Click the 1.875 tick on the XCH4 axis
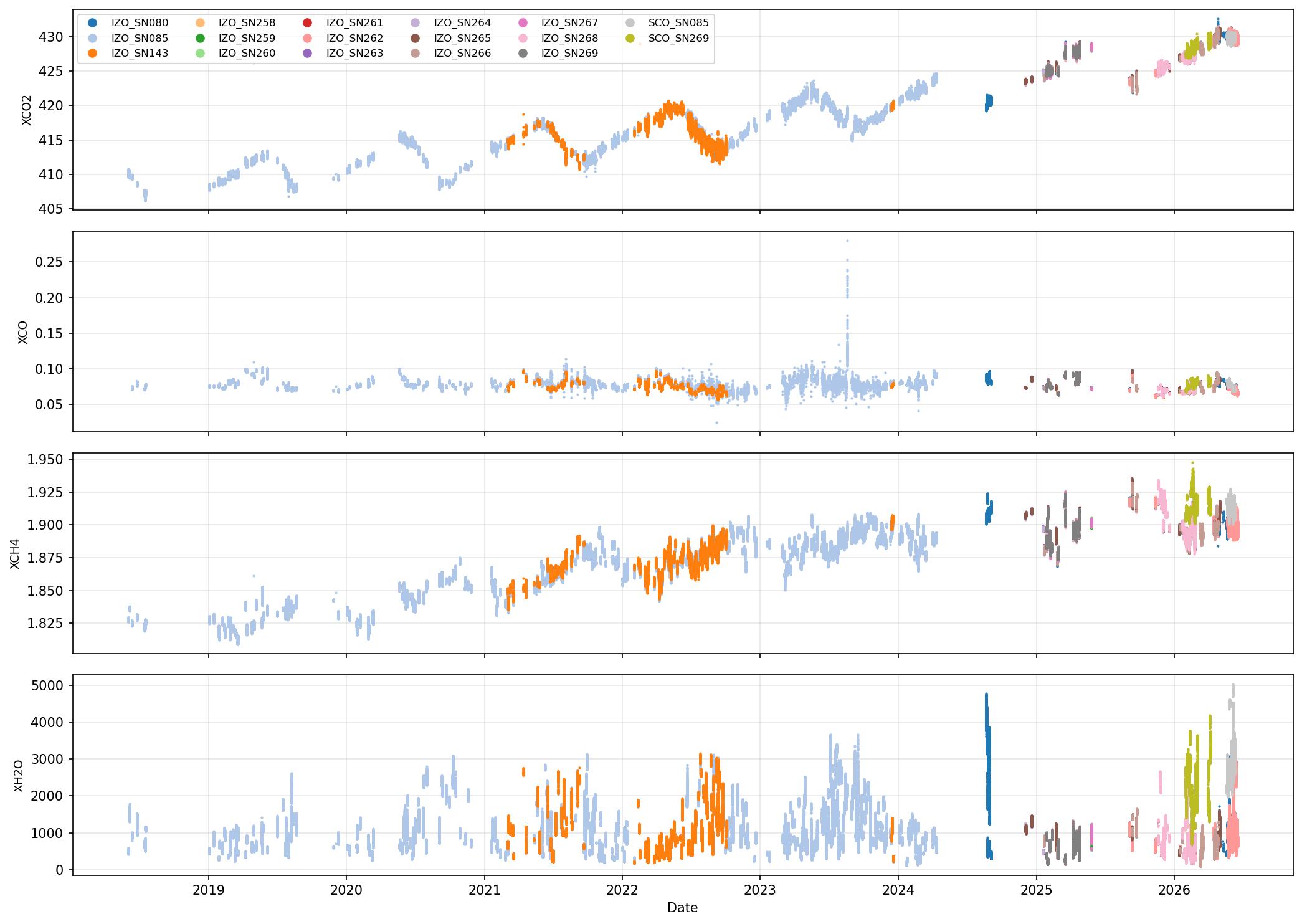 tap(44, 558)
